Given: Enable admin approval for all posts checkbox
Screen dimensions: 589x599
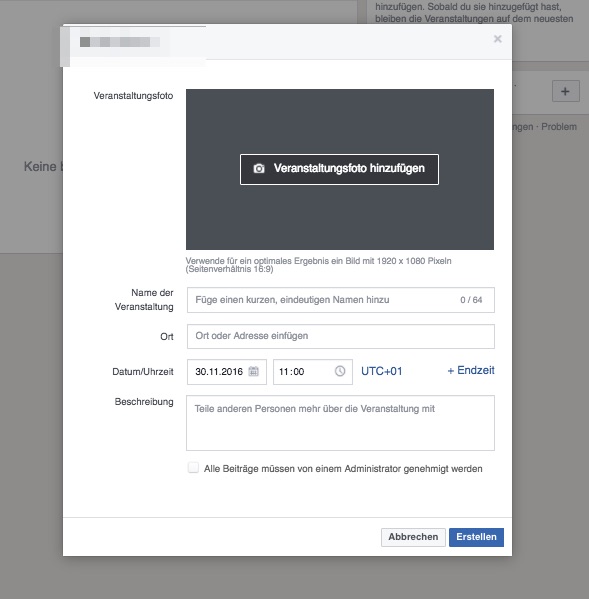Looking at the screenshot, I should pos(193,468).
